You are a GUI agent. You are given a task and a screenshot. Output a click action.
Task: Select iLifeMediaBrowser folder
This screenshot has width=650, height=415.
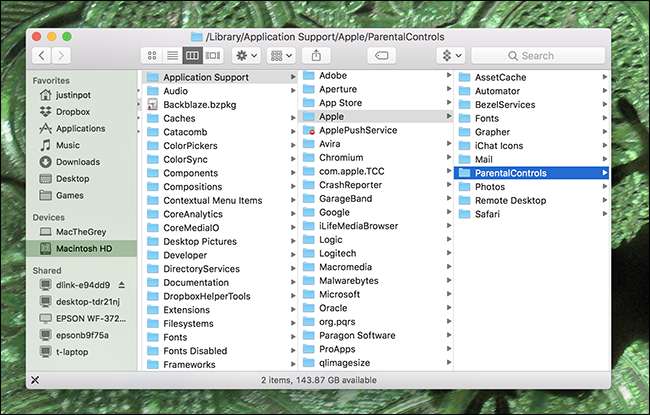point(376,226)
